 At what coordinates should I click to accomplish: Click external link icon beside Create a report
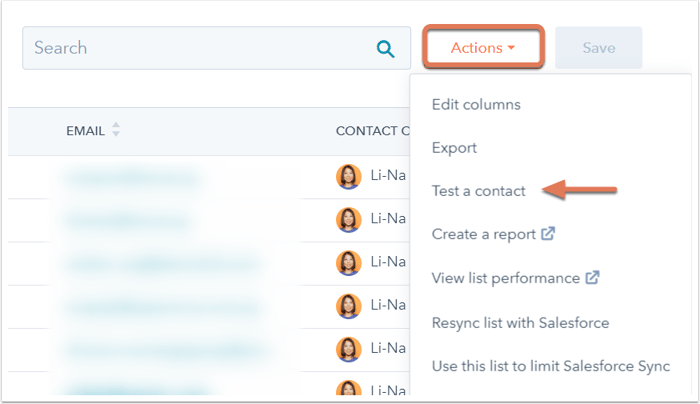tap(548, 235)
